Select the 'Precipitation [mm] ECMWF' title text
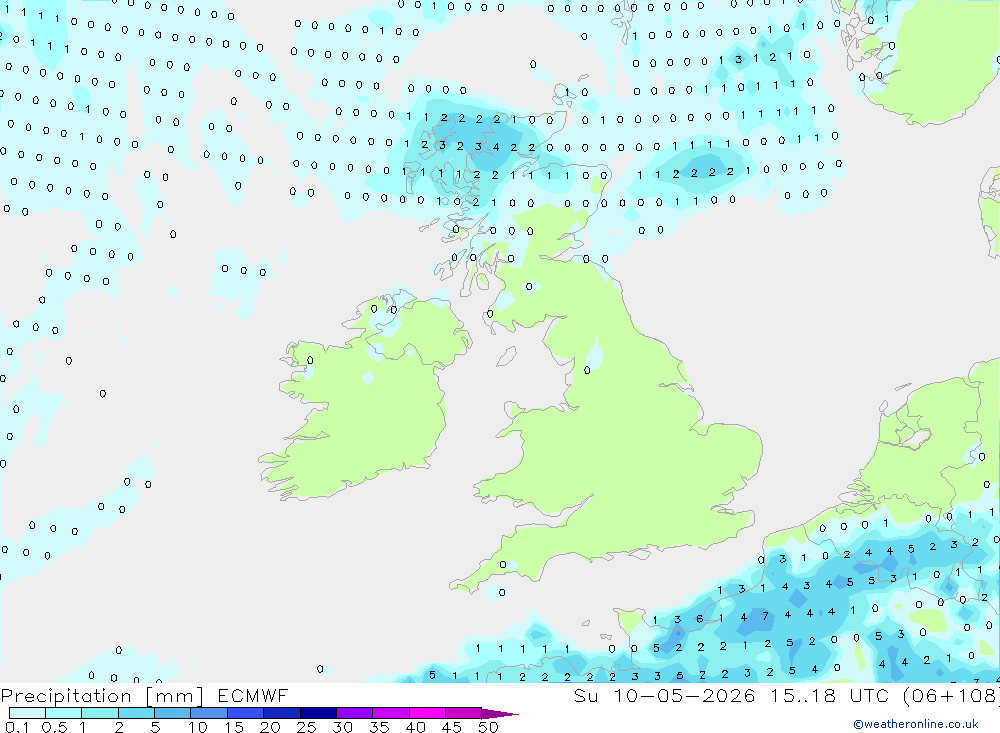This screenshot has height=733, width=1000. (x=144, y=696)
